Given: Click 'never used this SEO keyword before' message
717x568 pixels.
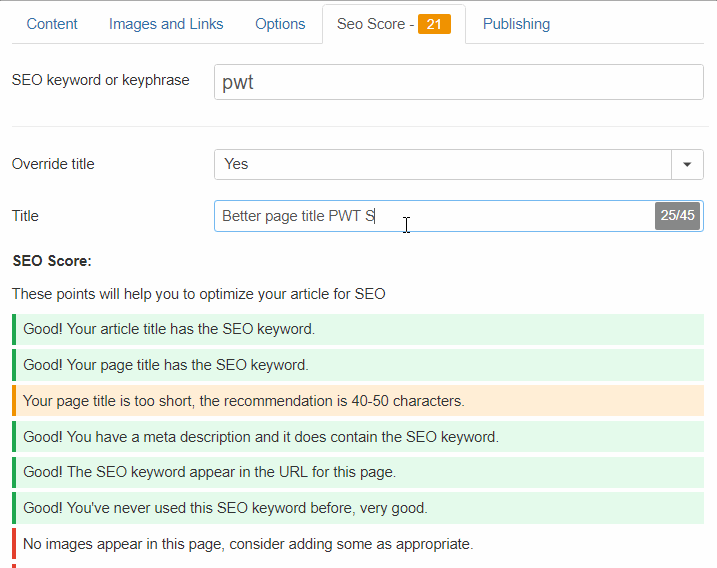Looking at the screenshot, I should [x=358, y=508].
